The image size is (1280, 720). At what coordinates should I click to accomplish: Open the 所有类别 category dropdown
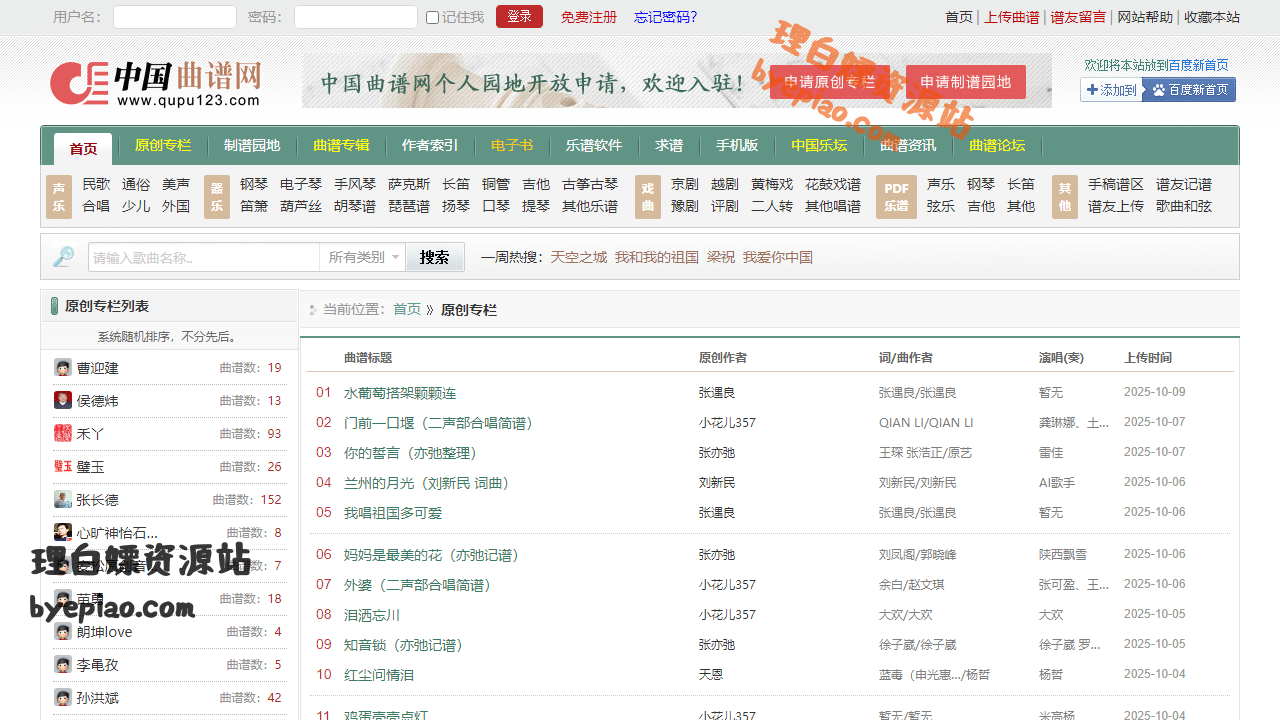pyautogui.click(x=363, y=257)
